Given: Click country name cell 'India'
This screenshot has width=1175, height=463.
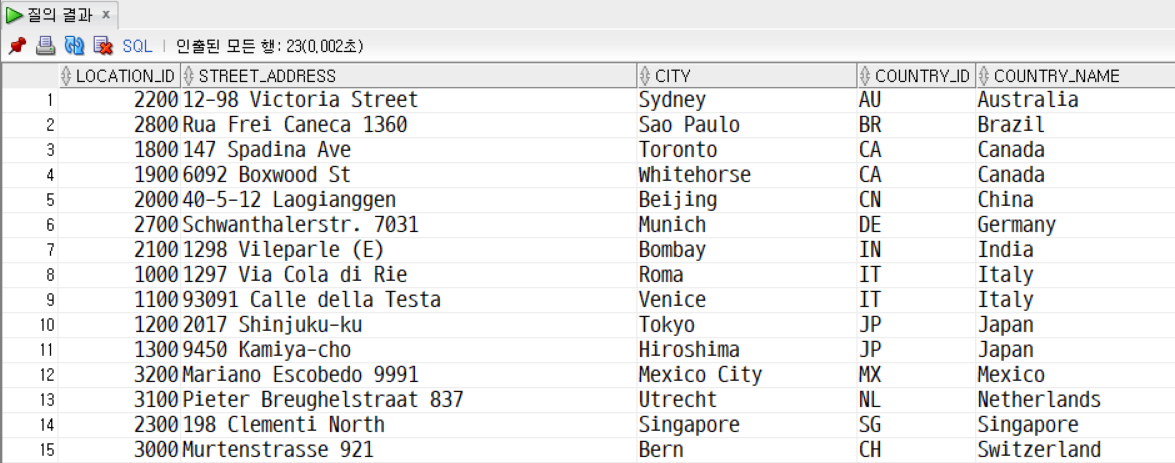Looking at the screenshot, I should [1075, 249].
